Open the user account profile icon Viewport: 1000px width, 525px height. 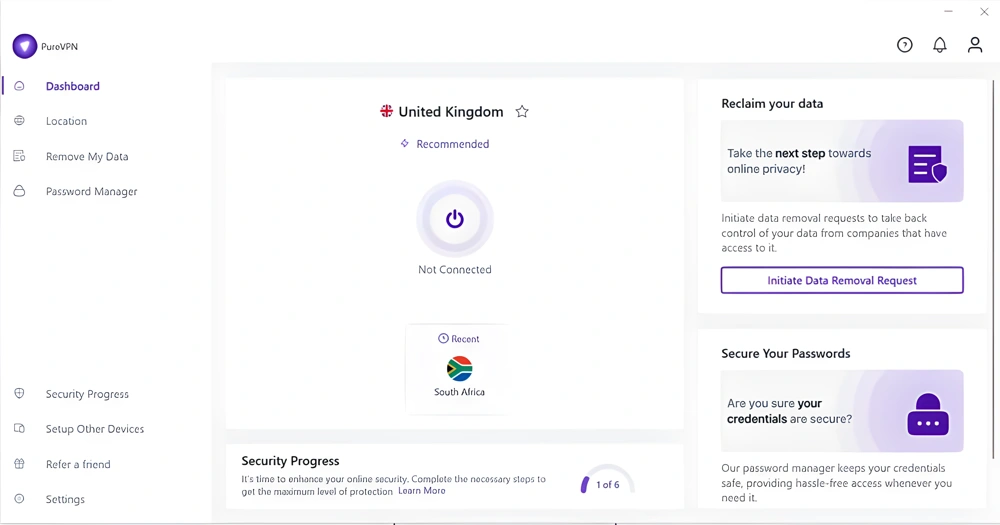coord(974,45)
